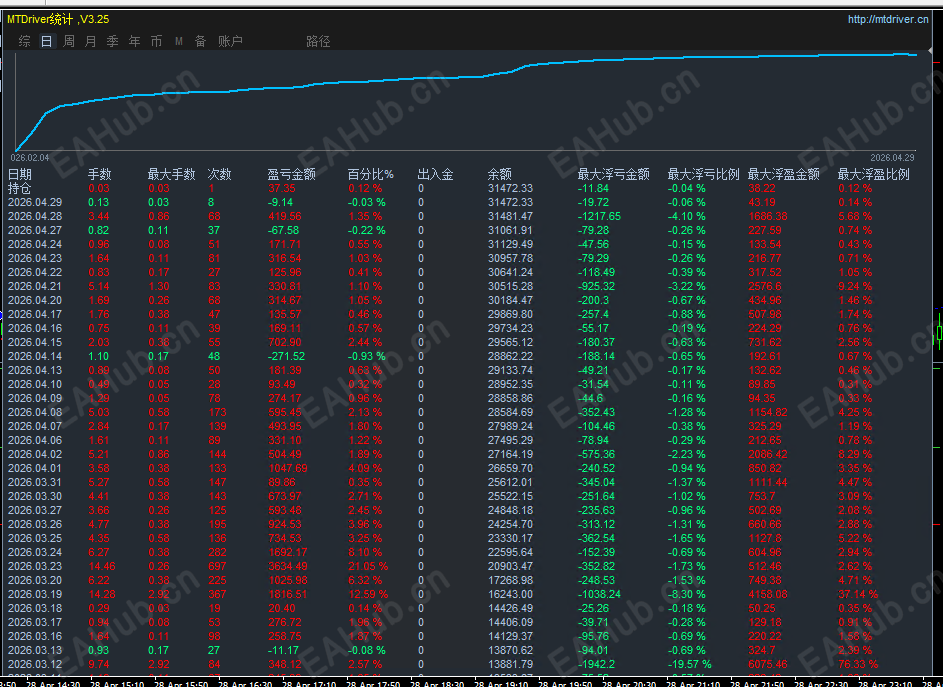Click floating profit 1686.38
Screen dimensions: 943x687
point(768,216)
